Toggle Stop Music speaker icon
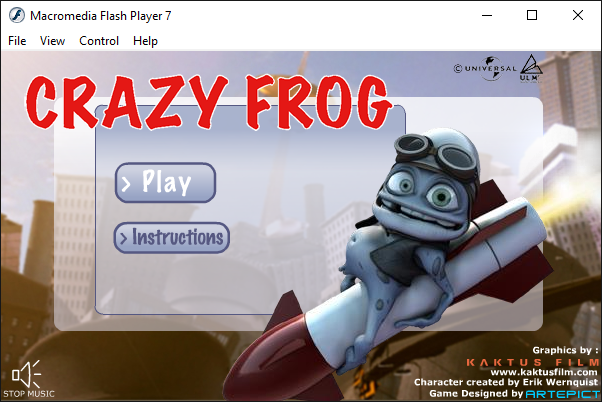 (28, 379)
